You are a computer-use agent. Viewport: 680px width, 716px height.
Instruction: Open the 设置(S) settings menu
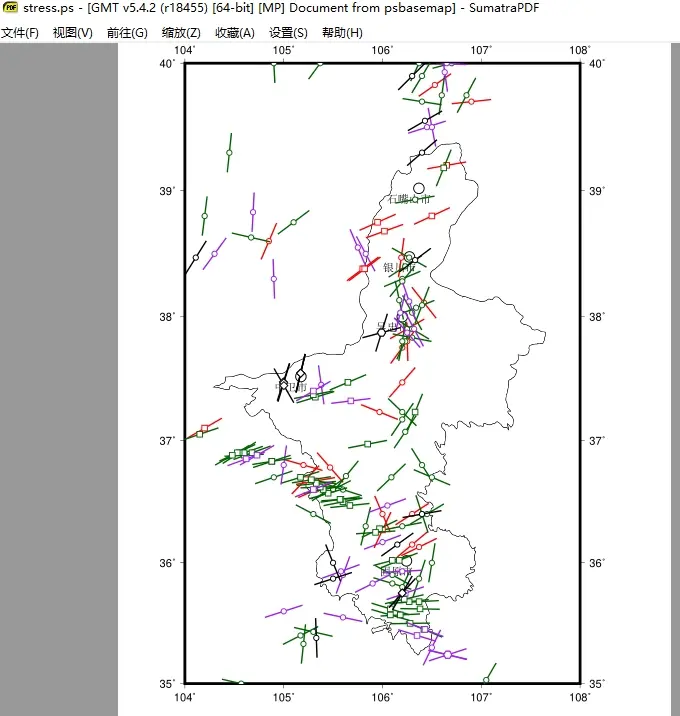pyautogui.click(x=288, y=33)
